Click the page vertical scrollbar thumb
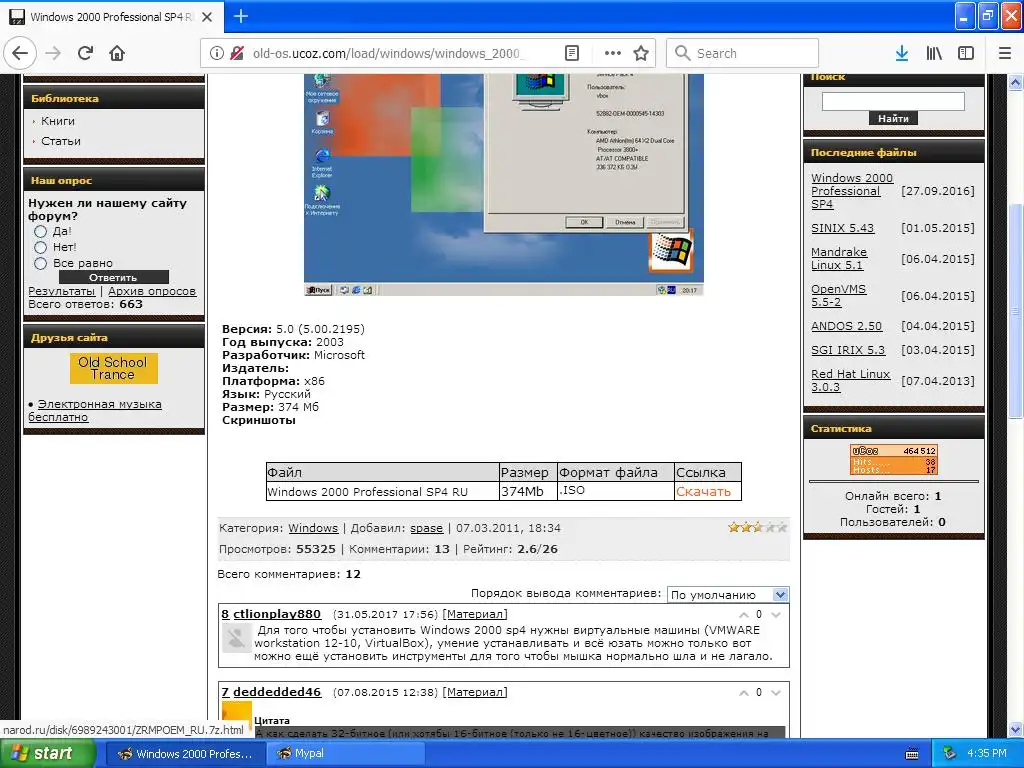 1015,312
